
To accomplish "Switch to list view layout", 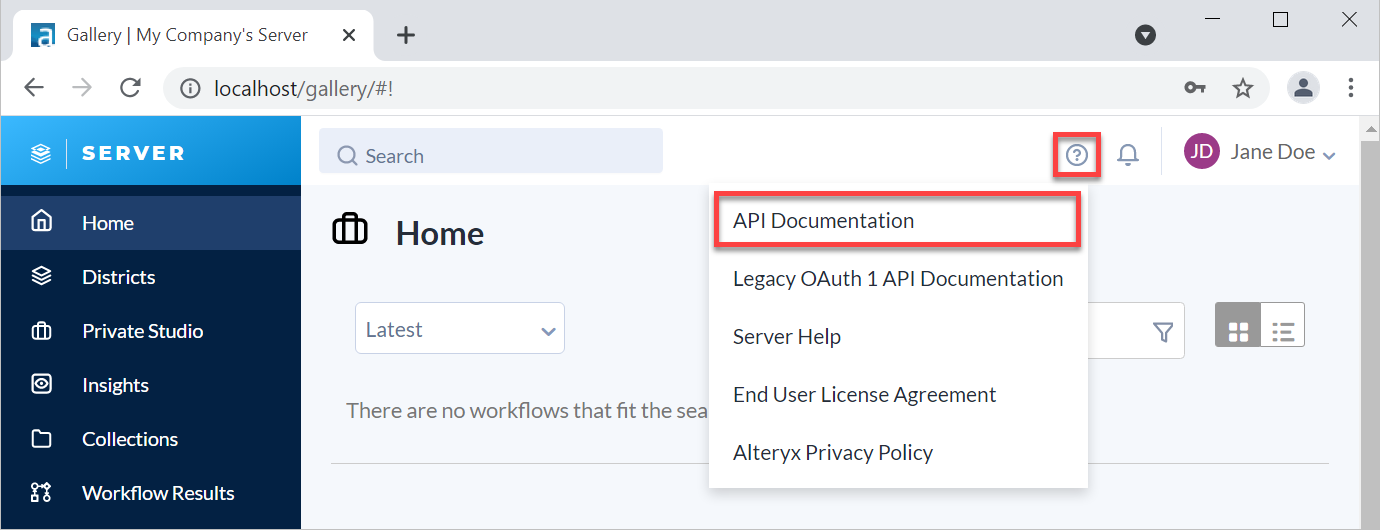I will 1283,331.
